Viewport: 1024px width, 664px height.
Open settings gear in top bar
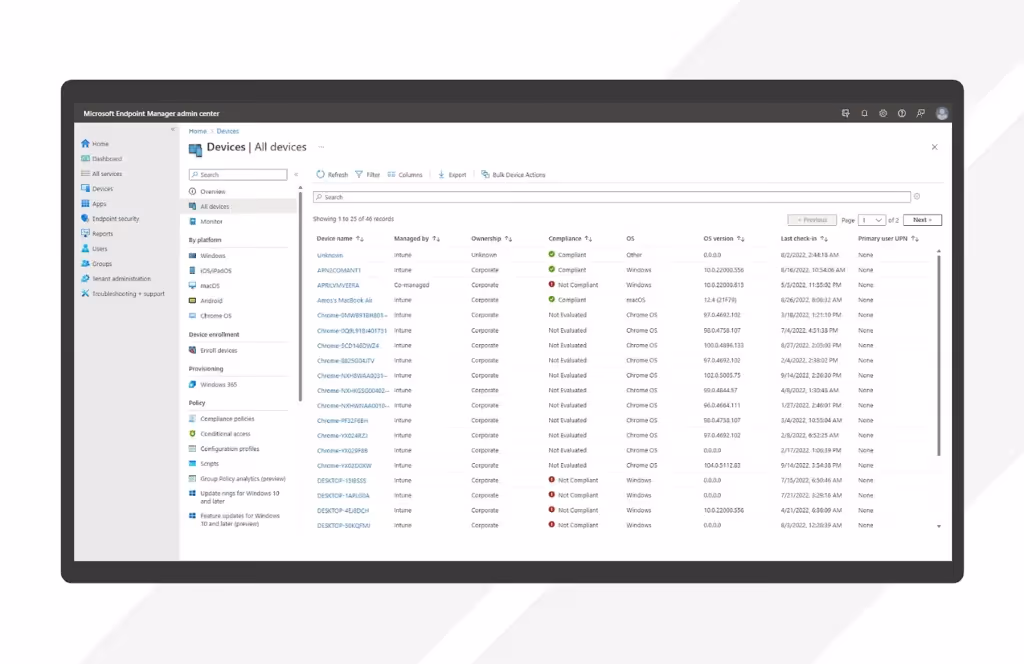click(883, 113)
